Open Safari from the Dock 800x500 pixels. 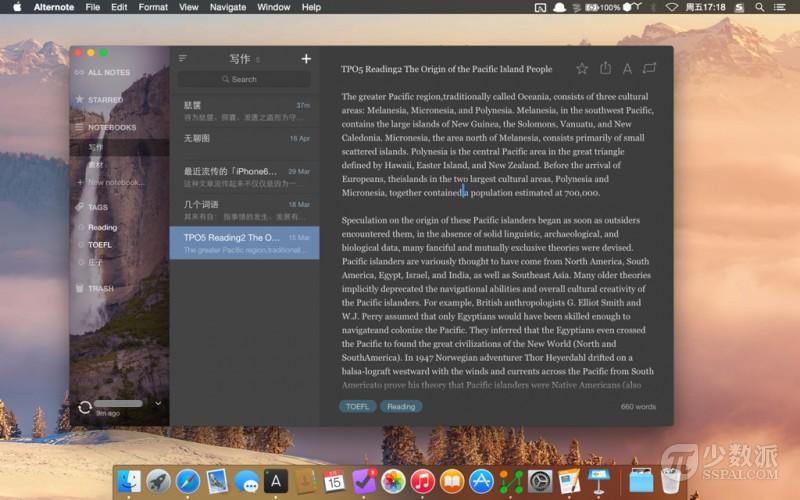click(187, 481)
